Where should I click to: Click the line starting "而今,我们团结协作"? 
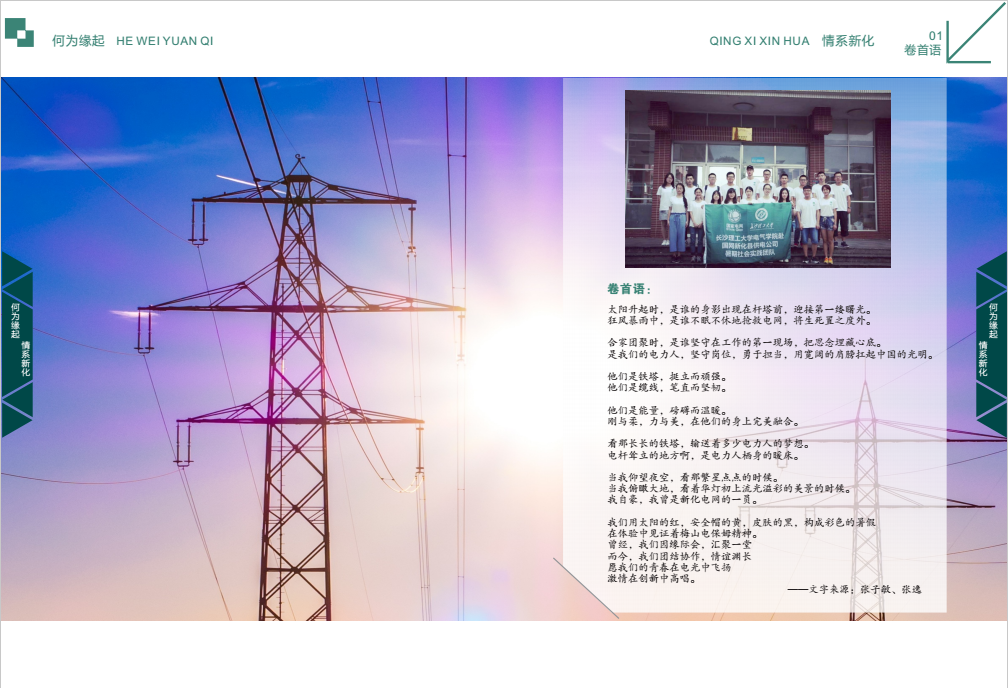[x=680, y=556]
